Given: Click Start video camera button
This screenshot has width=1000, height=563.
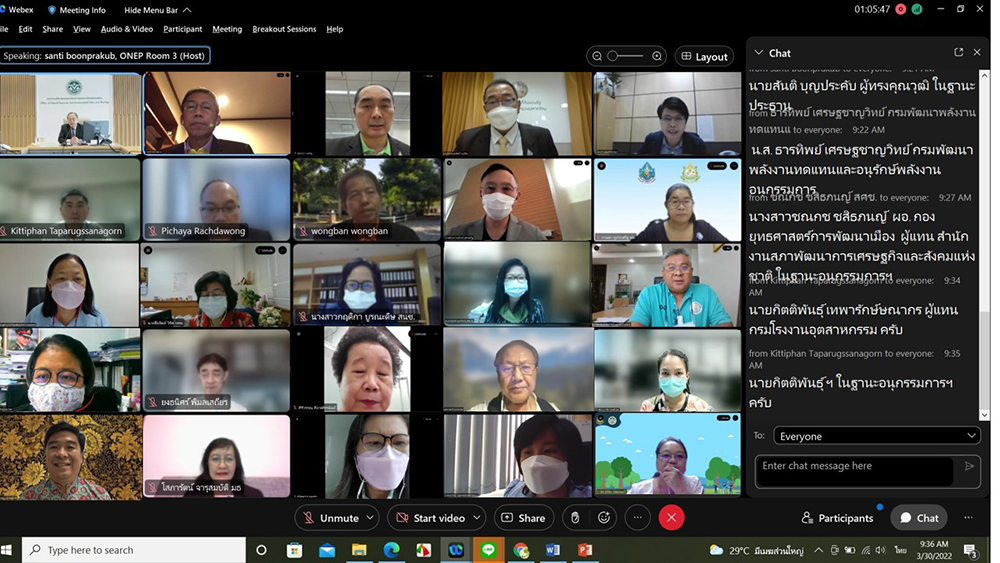Looking at the screenshot, I should point(430,518).
